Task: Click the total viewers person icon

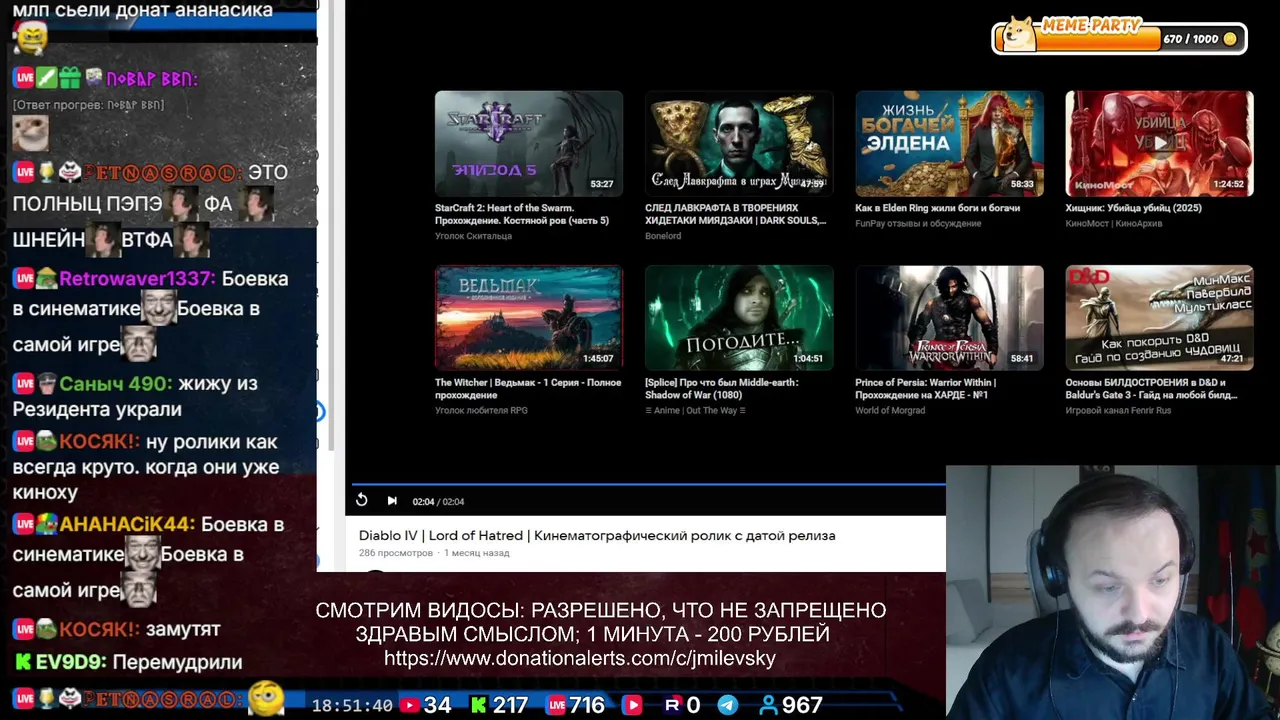Action: (768, 705)
